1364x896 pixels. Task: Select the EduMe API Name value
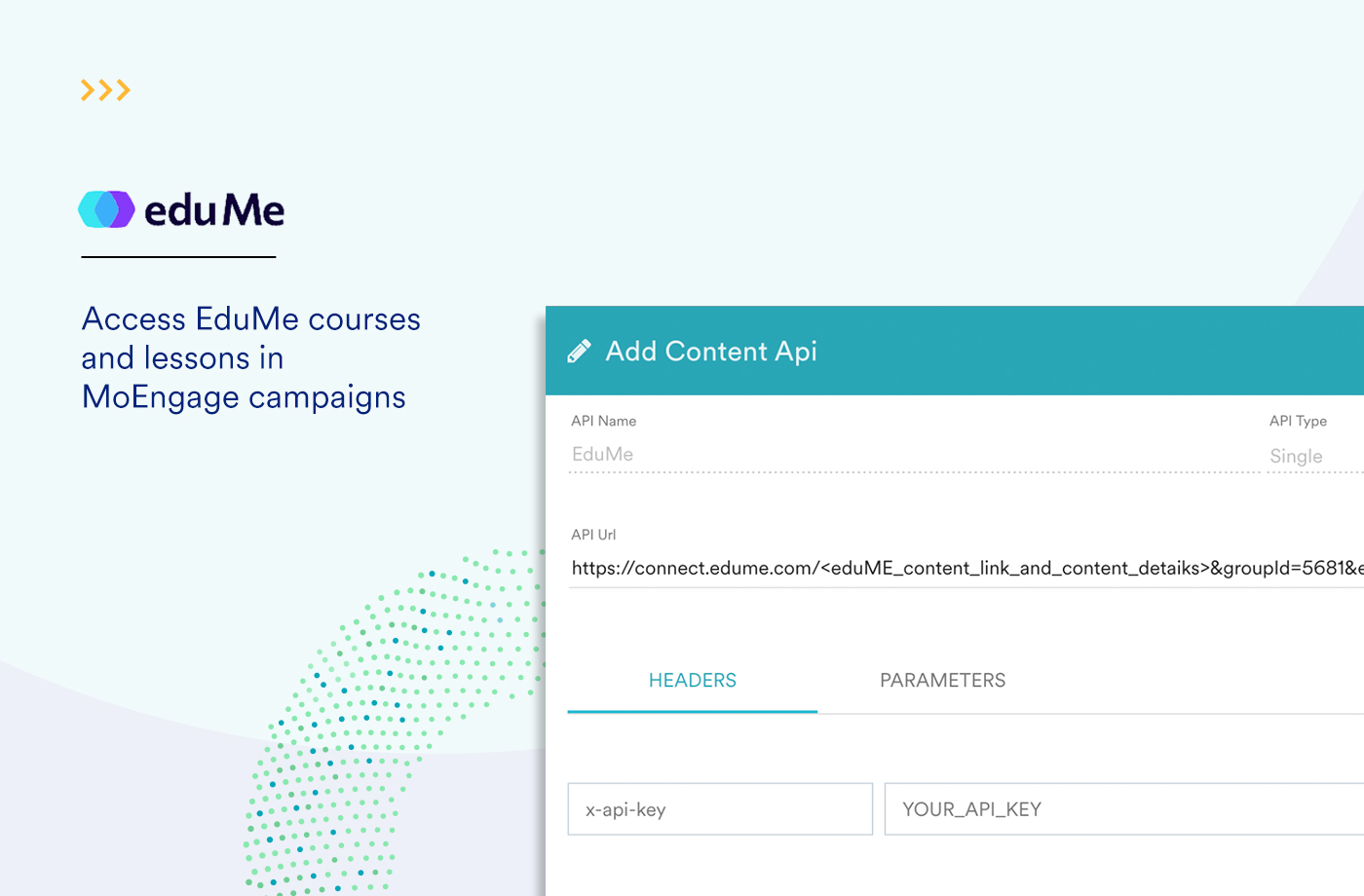[602, 454]
